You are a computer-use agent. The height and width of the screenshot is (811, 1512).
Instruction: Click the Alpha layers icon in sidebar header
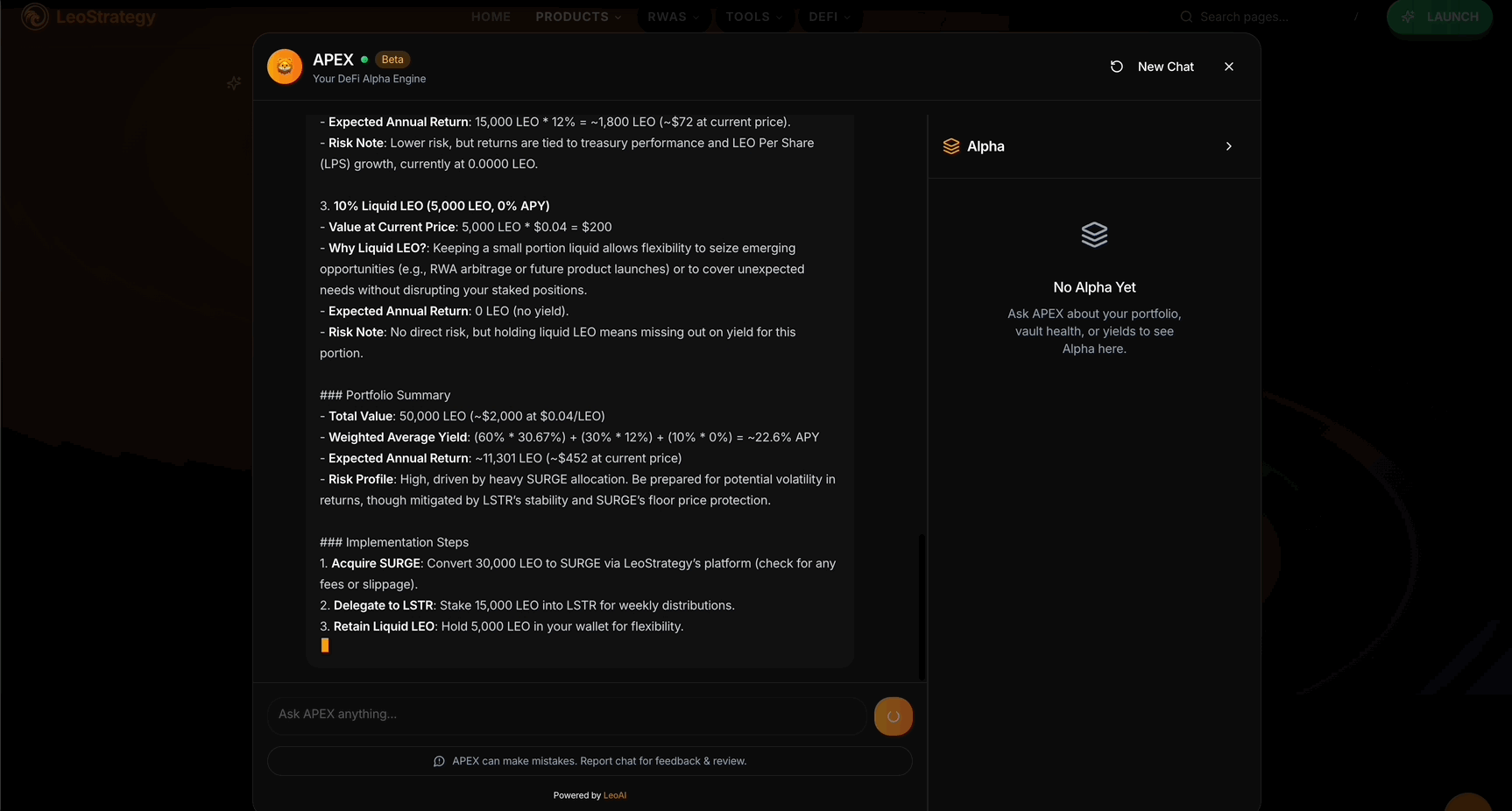point(951,146)
